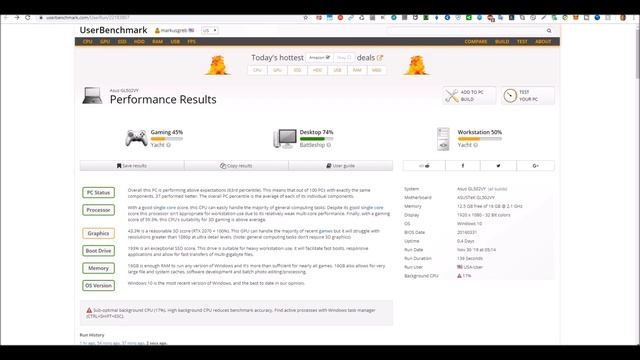640x360 pixels.
Task: Open the ABOUT page
Action: [x=543, y=42]
